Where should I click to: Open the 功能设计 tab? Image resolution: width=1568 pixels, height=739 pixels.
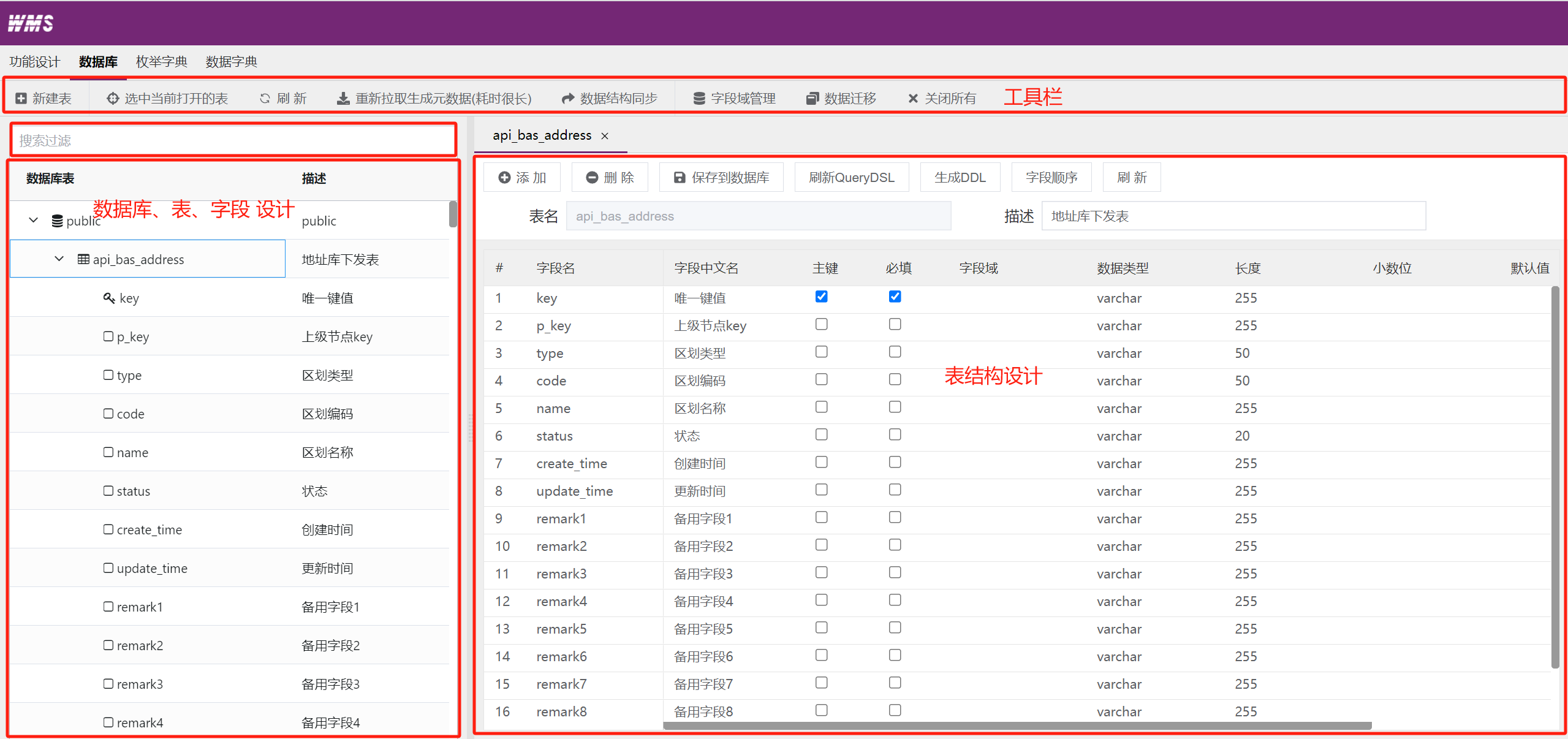35,62
